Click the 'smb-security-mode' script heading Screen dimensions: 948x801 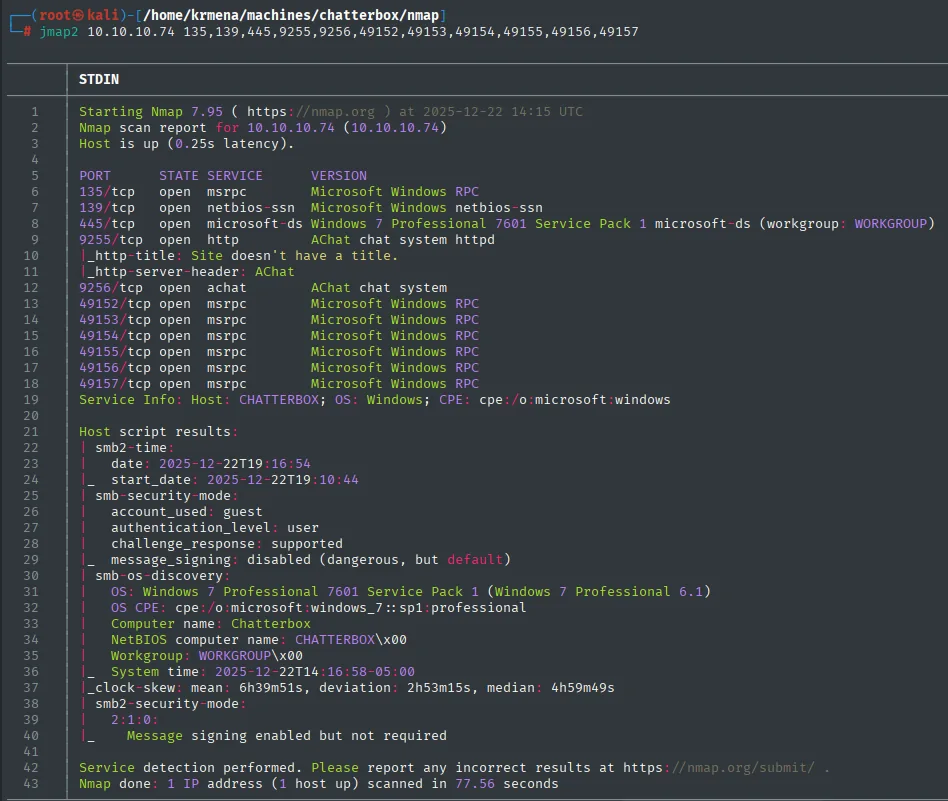pyautogui.click(x=166, y=496)
